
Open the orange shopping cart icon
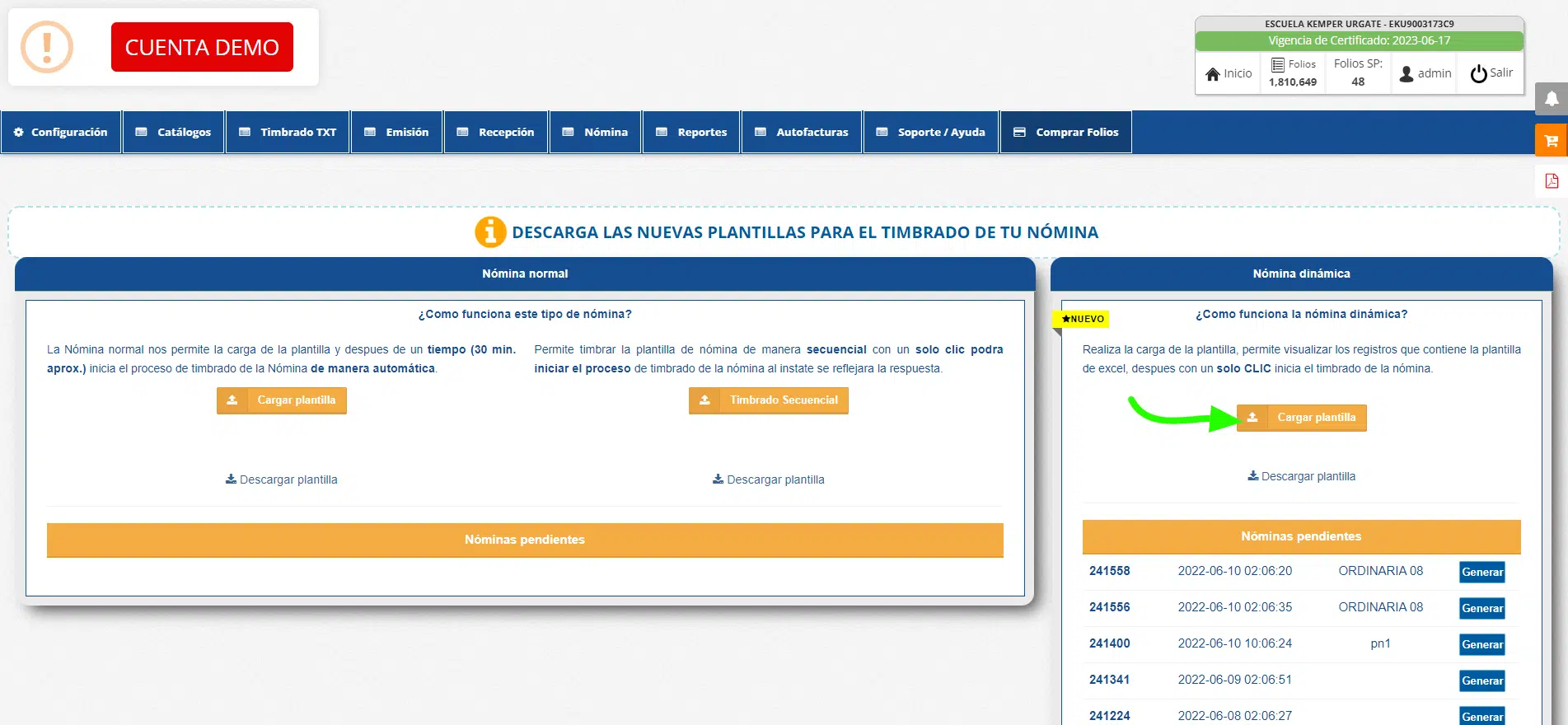[1551, 140]
